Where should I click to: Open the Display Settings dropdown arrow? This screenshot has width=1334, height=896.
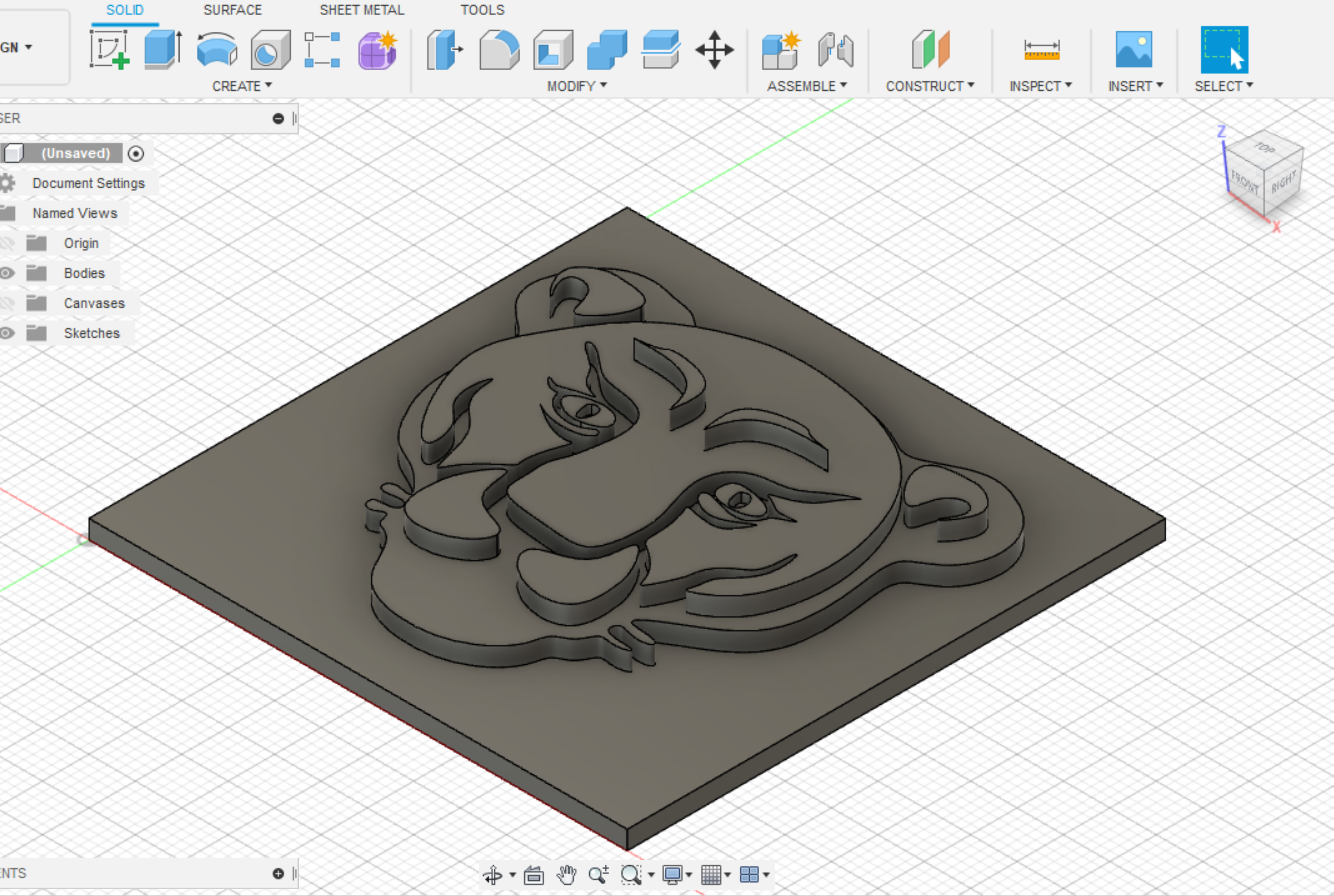point(690,875)
